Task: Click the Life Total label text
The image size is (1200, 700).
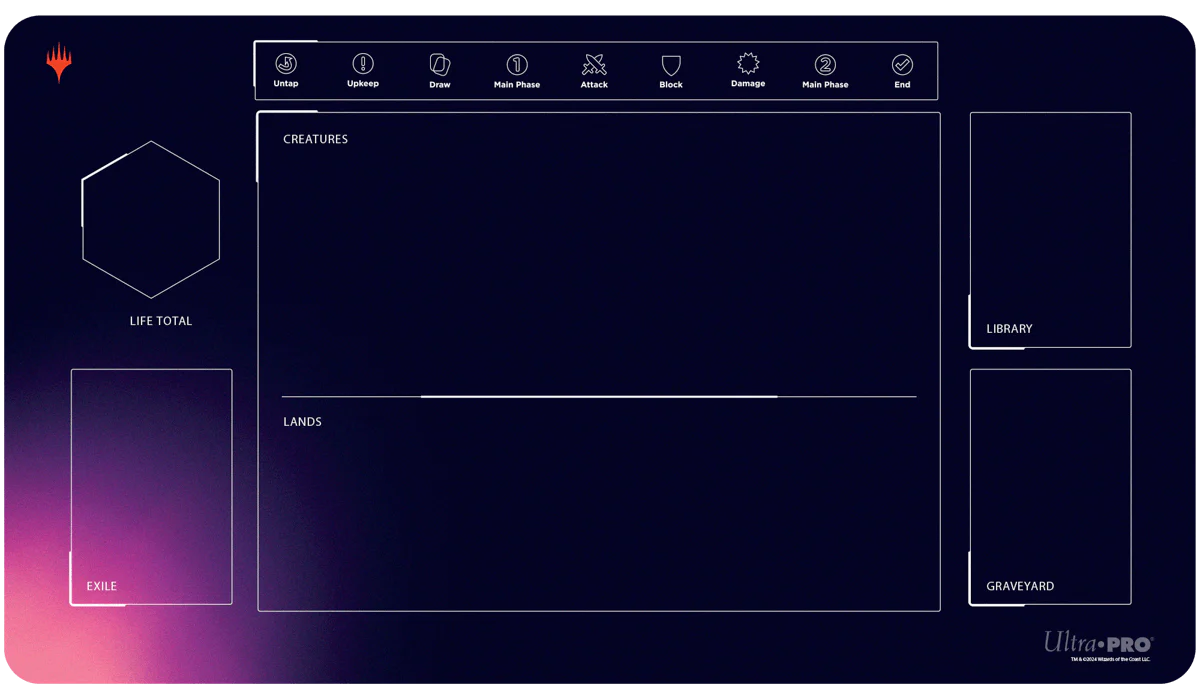Action: click(161, 321)
